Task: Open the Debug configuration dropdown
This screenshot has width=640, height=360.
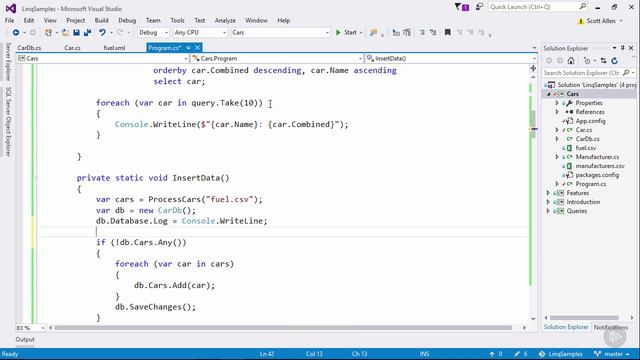Action: pyautogui.click(x=153, y=32)
